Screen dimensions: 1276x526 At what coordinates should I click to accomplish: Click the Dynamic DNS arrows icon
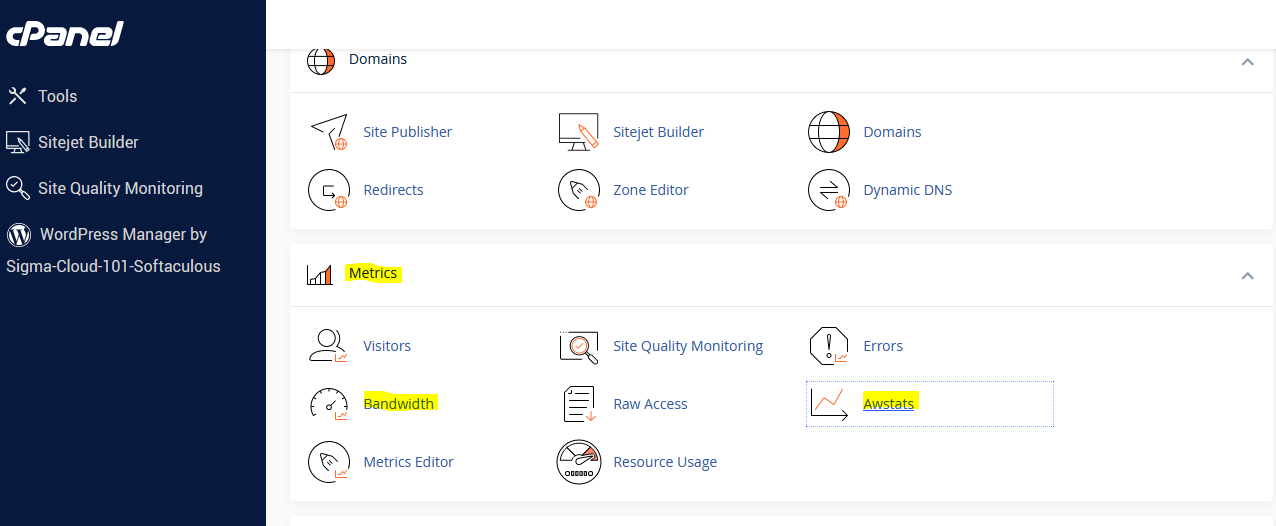click(x=828, y=190)
